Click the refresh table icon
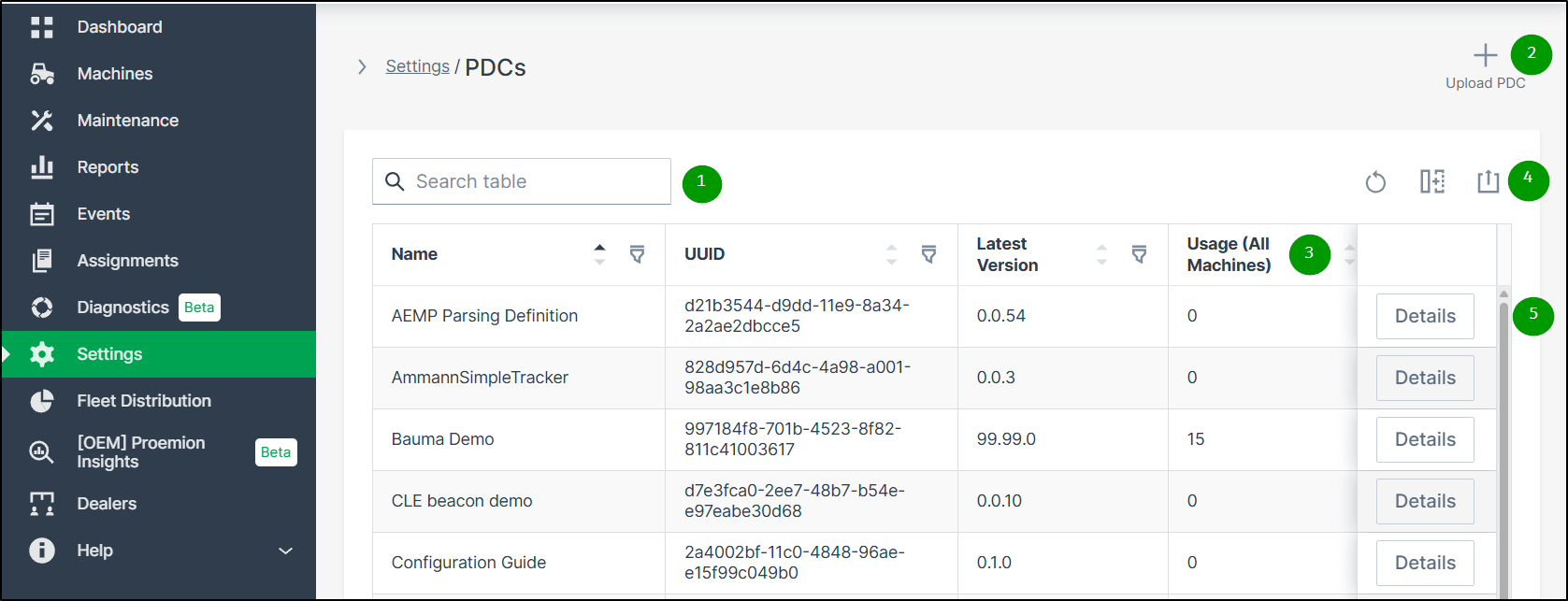This screenshot has width=1568, height=601. pos(1374,182)
